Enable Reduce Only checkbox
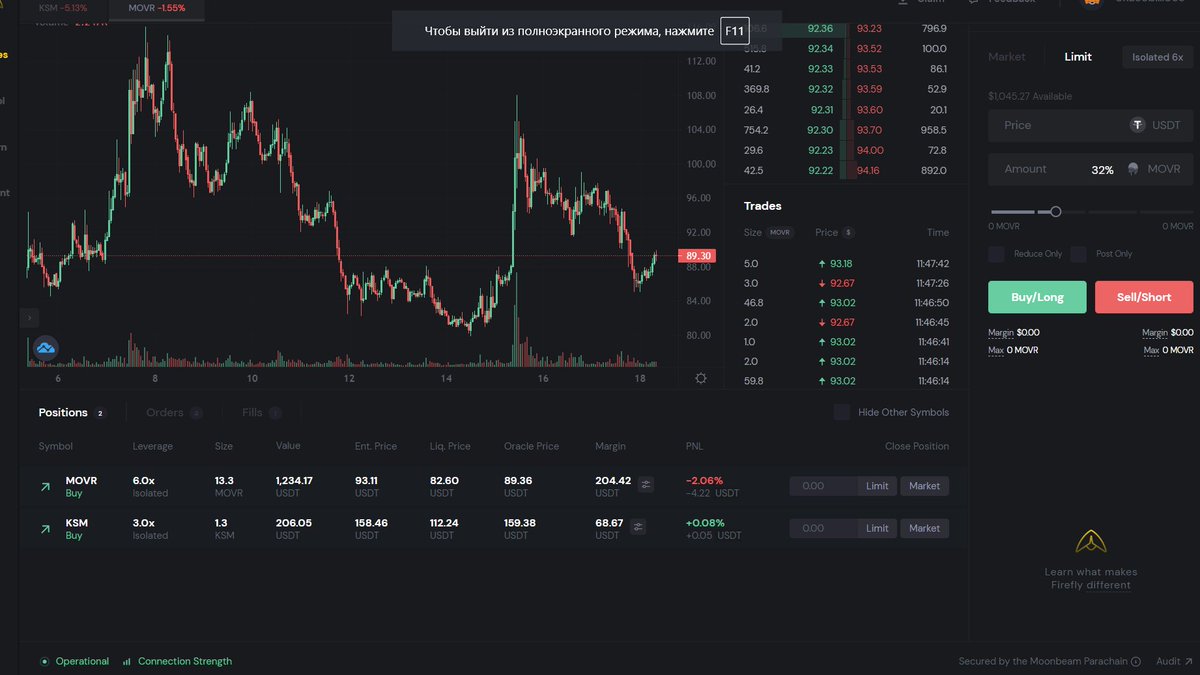This screenshot has height=675, width=1200. tap(996, 254)
